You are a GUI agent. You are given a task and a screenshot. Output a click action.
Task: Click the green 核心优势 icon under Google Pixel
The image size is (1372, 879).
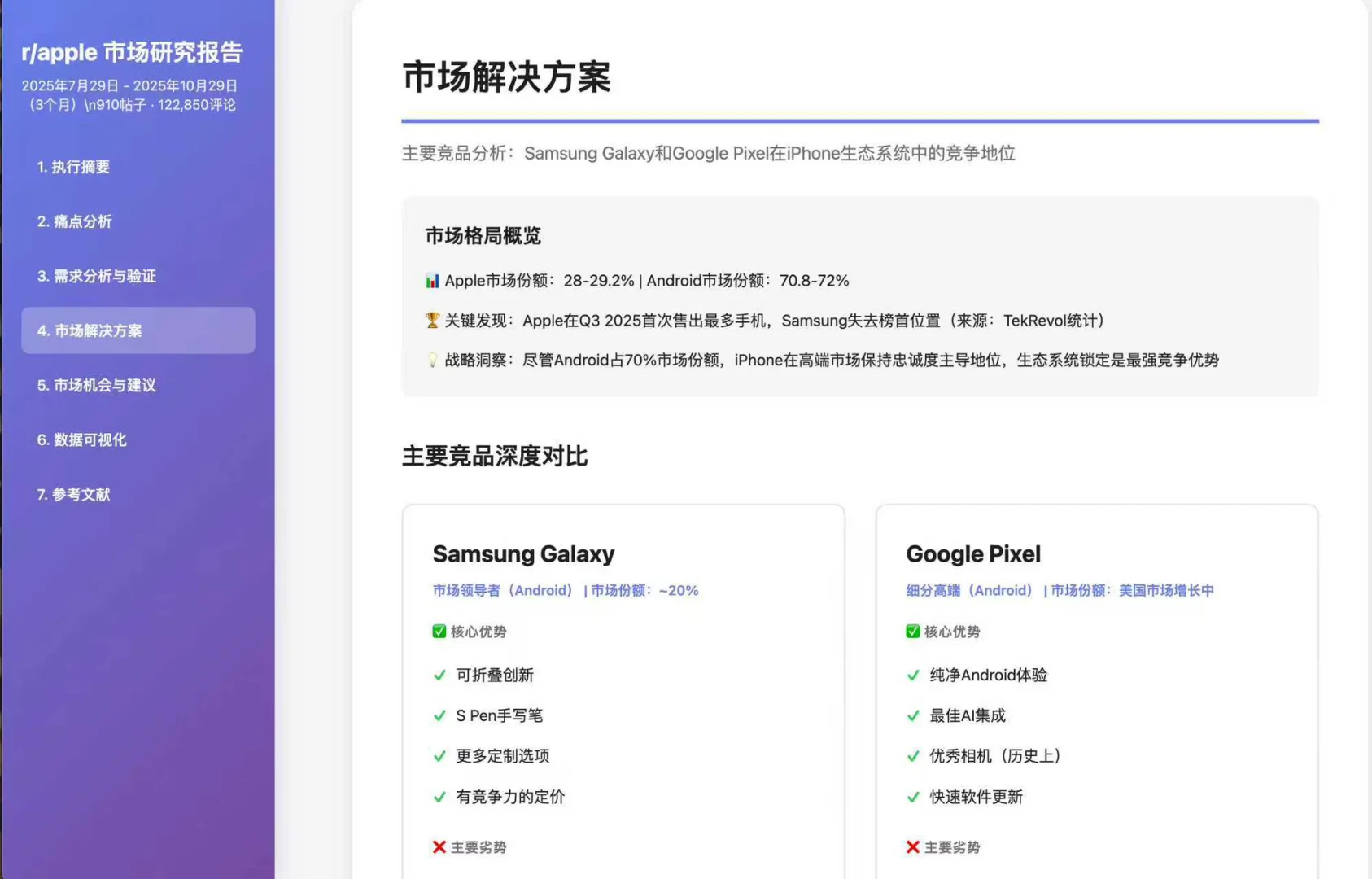(912, 631)
